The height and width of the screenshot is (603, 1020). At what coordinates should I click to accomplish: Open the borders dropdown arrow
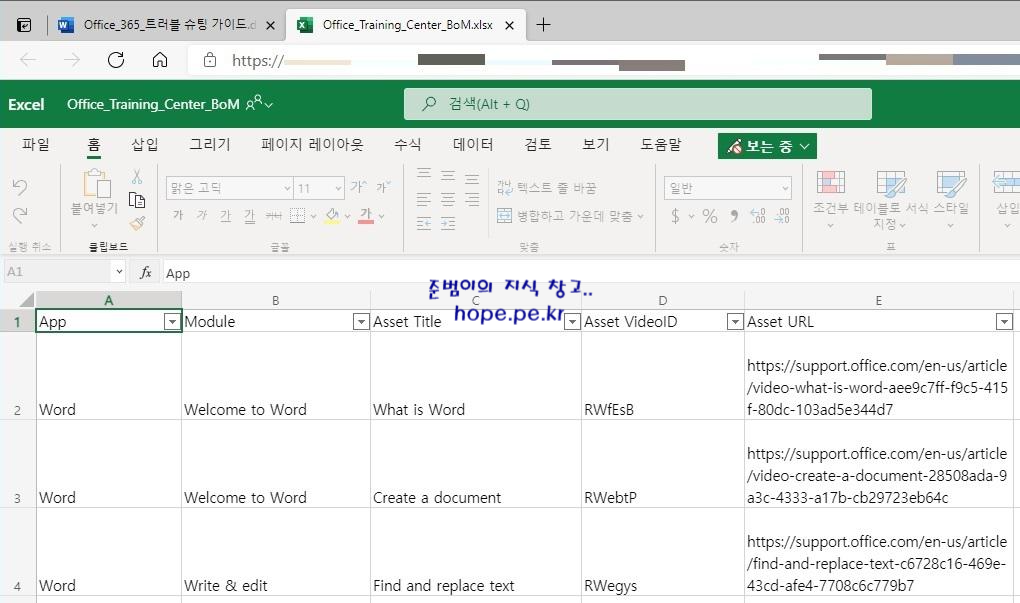point(313,216)
